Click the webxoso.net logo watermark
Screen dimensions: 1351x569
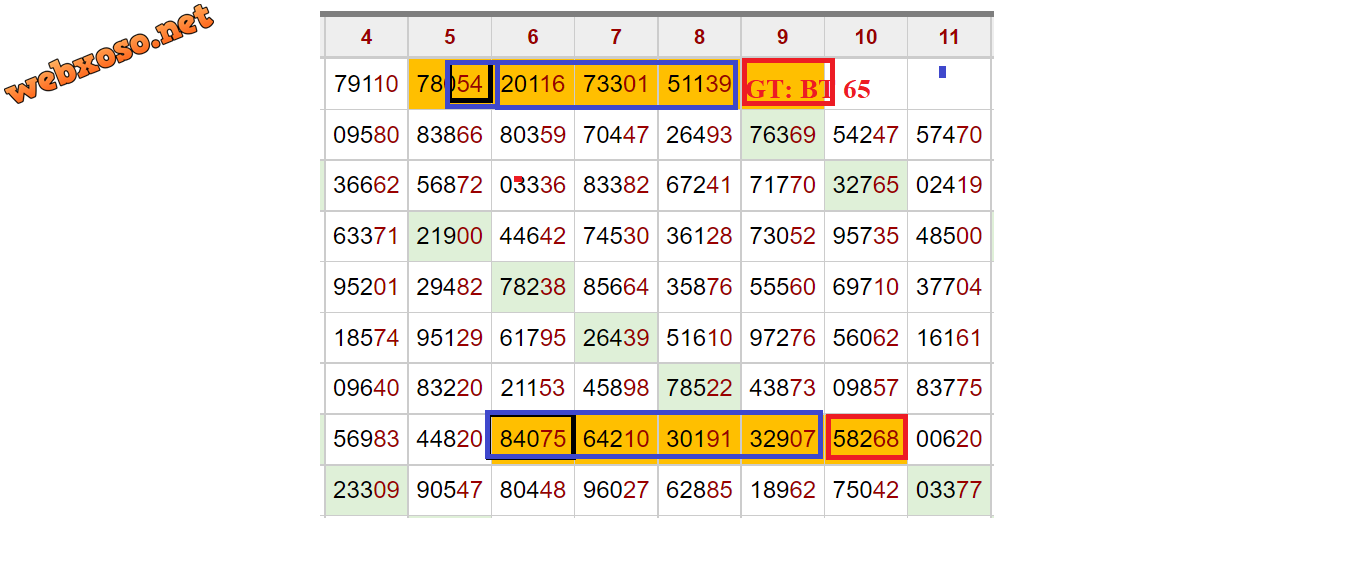coord(110,54)
